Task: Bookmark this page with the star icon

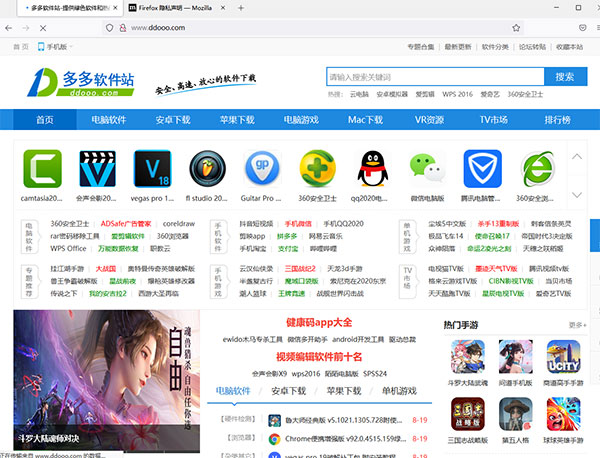Action: 516,28
